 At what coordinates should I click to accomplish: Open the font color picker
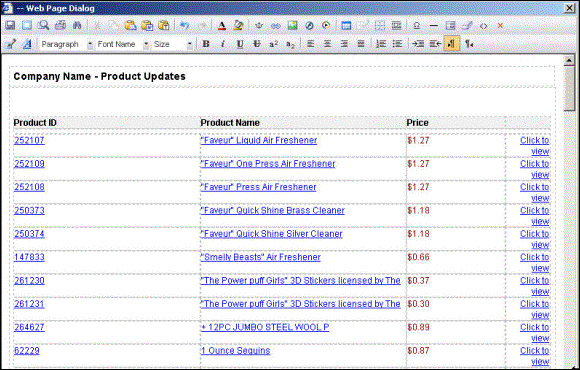pos(222,26)
